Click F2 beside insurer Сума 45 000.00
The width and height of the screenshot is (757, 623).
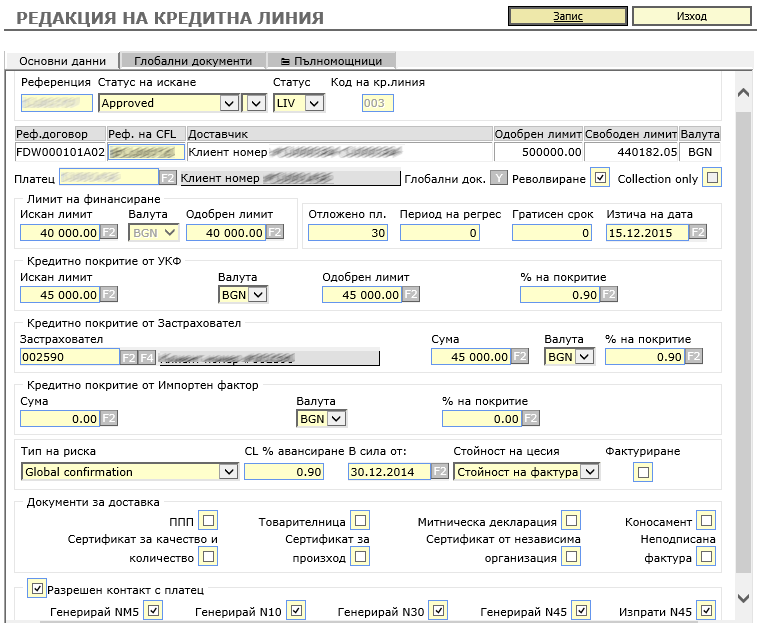click(x=520, y=356)
